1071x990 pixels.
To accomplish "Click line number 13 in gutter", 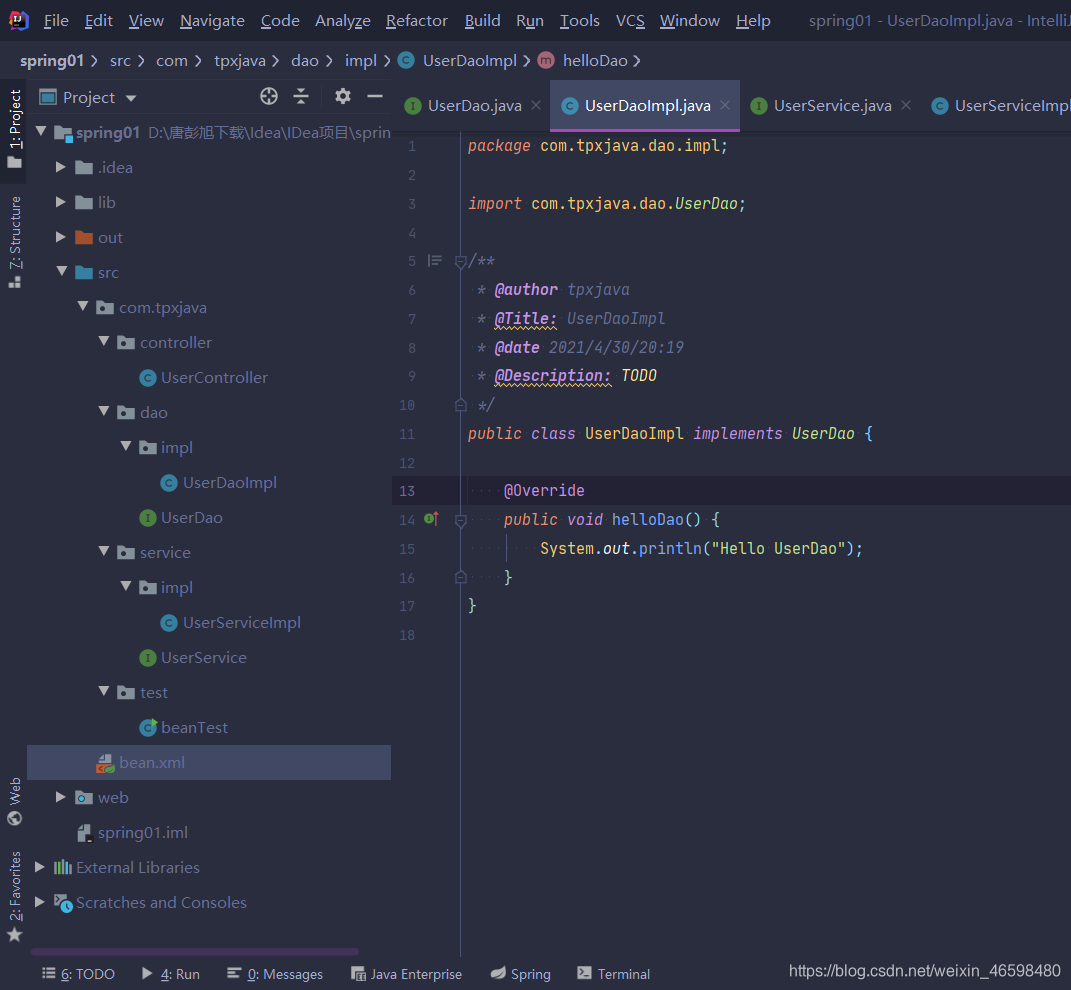I will 407,491.
